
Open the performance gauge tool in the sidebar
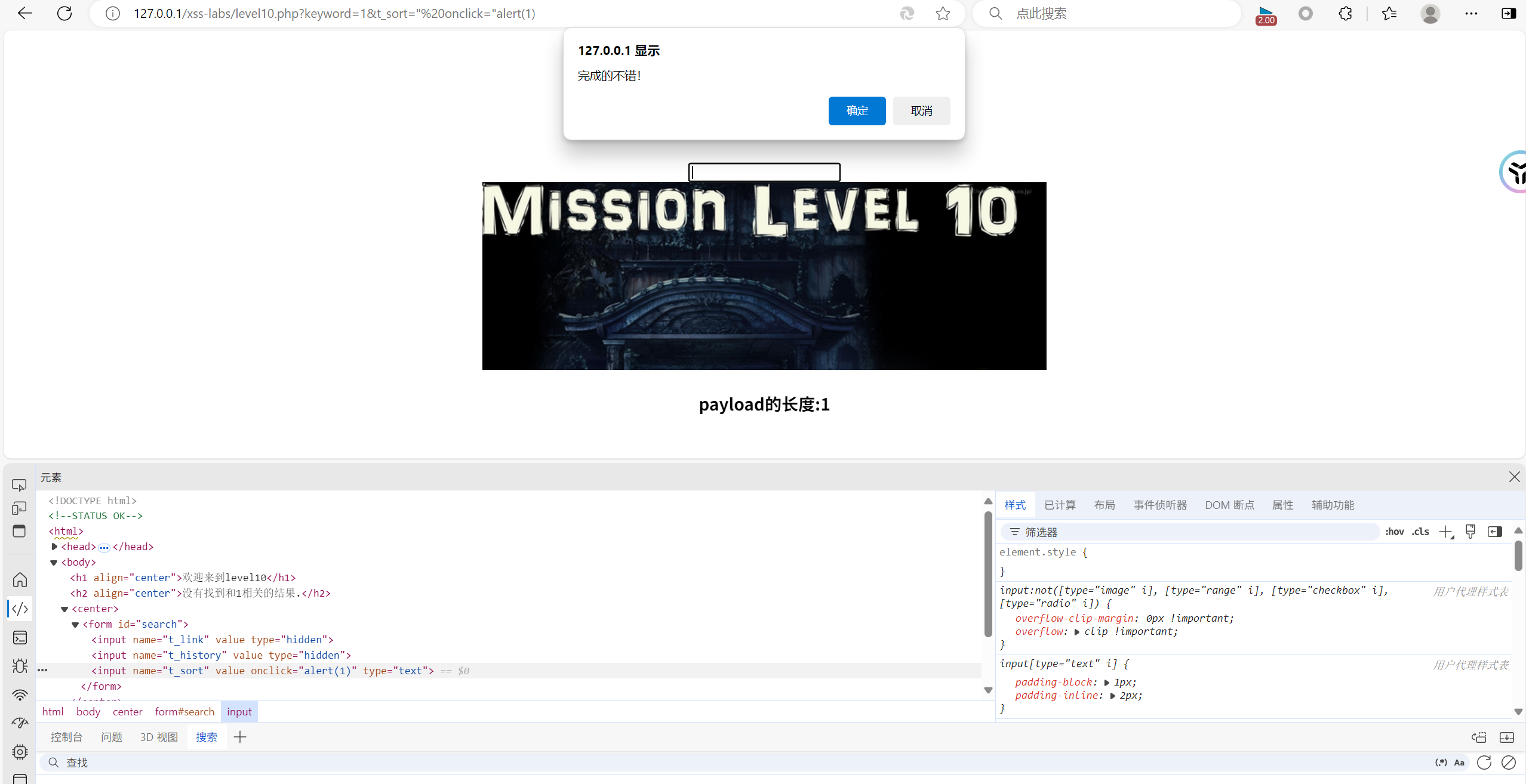point(20,723)
